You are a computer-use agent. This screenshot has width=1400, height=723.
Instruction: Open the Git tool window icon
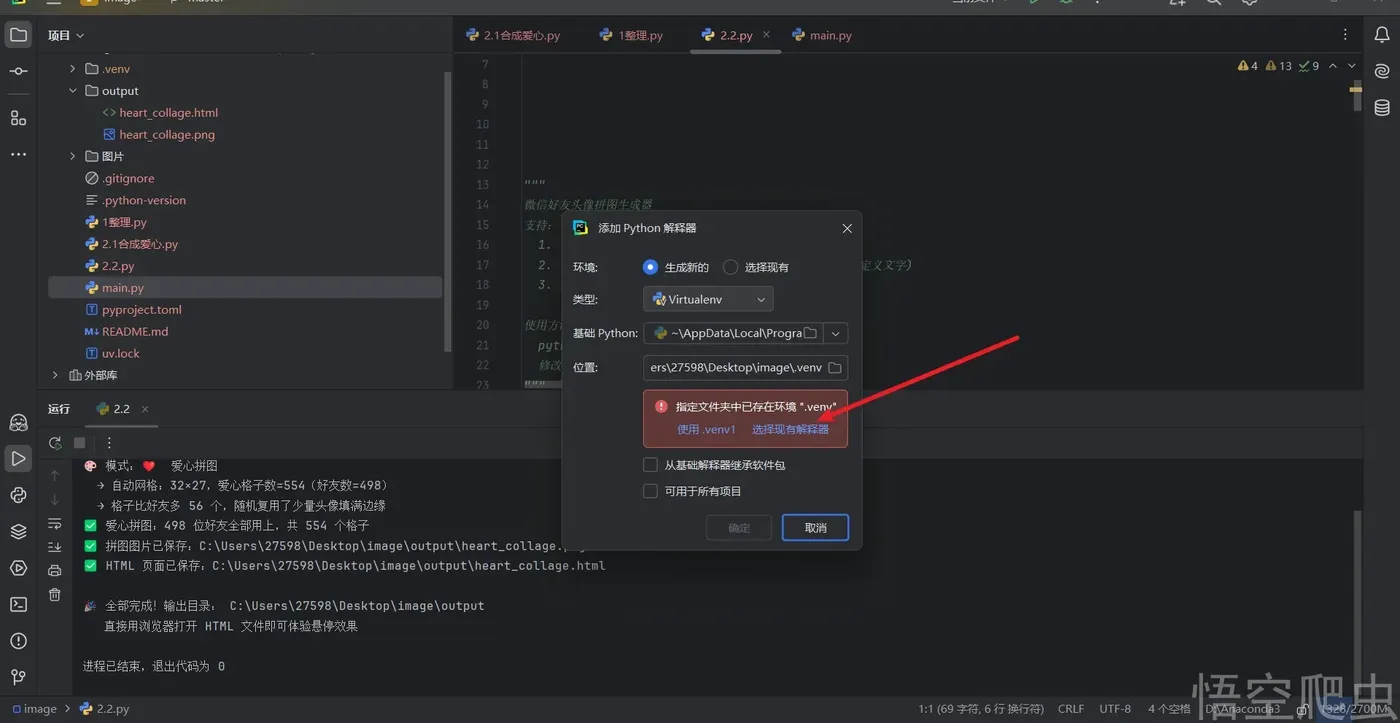pyautogui.click(x=18, y=677)
